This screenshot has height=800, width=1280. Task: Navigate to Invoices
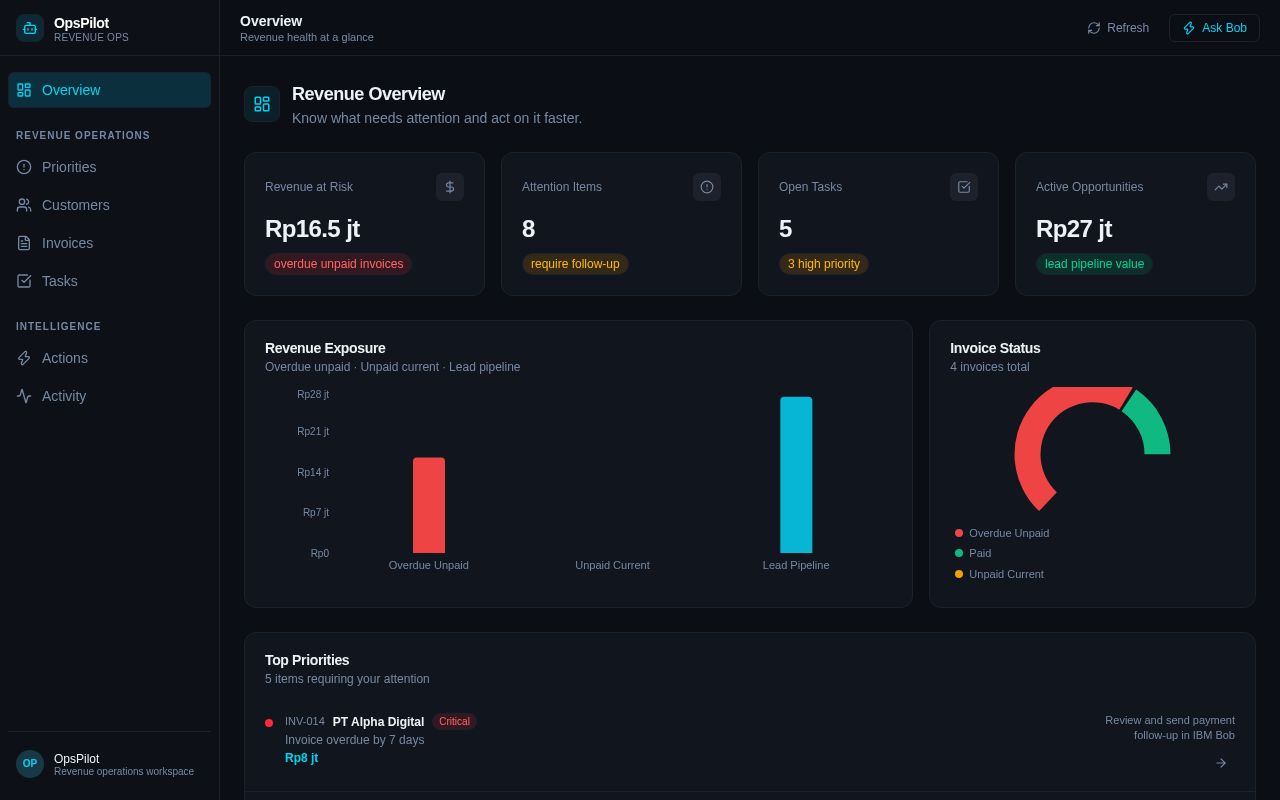point(110,243)
